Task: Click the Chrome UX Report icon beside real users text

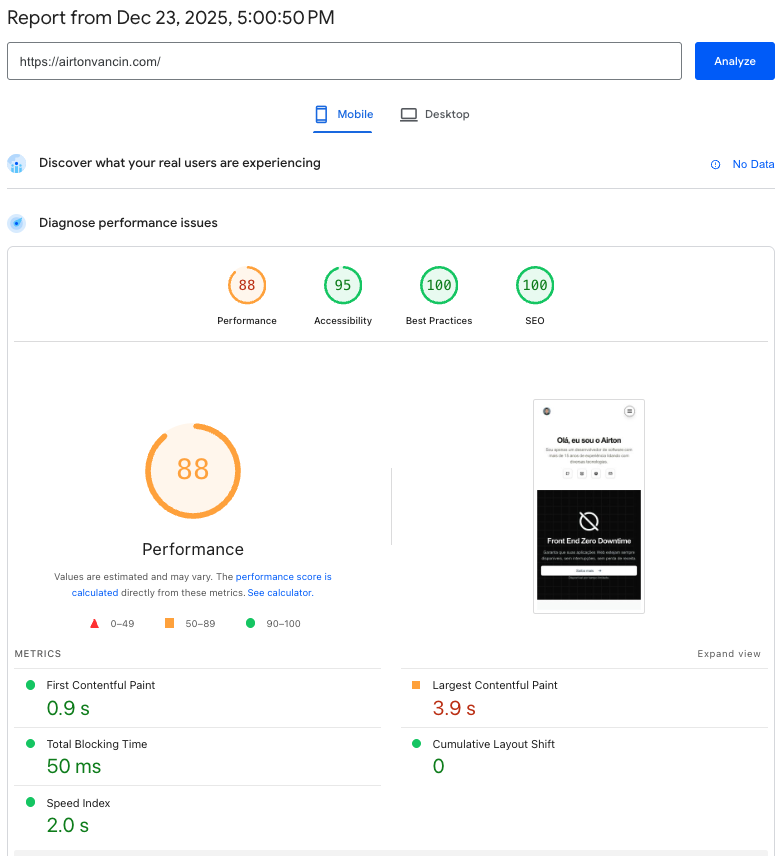Action: (x=17, y=162)
